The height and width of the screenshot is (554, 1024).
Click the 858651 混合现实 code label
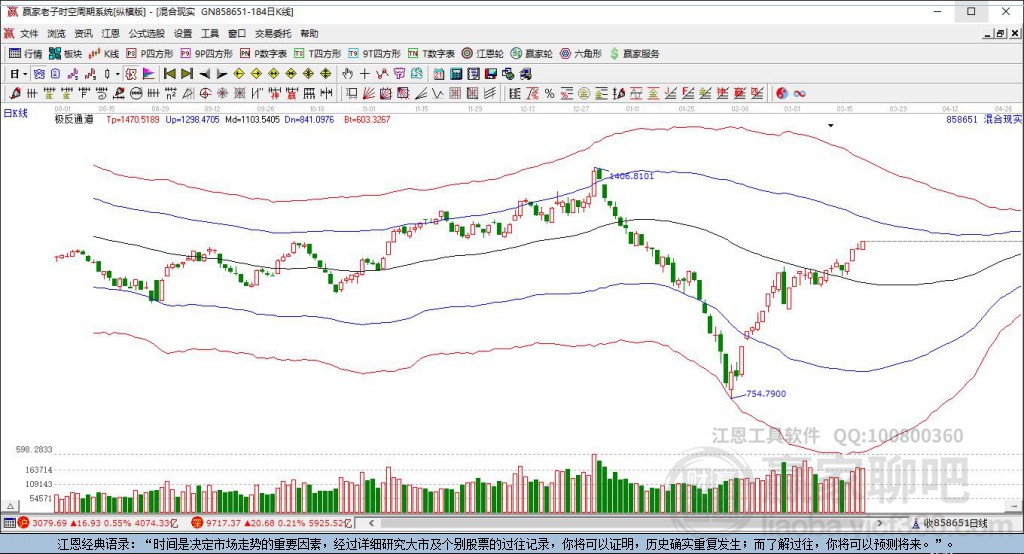984,120
